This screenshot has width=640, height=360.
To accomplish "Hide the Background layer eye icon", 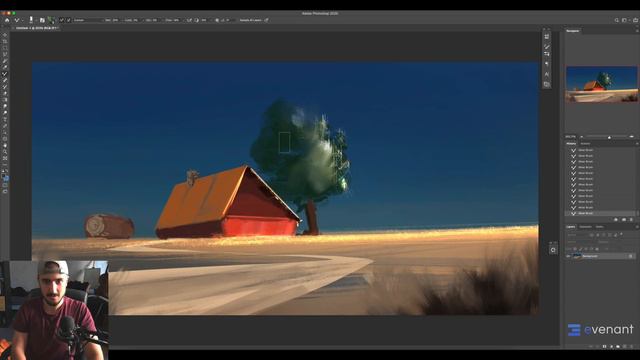I will click(x=568, y=256).
